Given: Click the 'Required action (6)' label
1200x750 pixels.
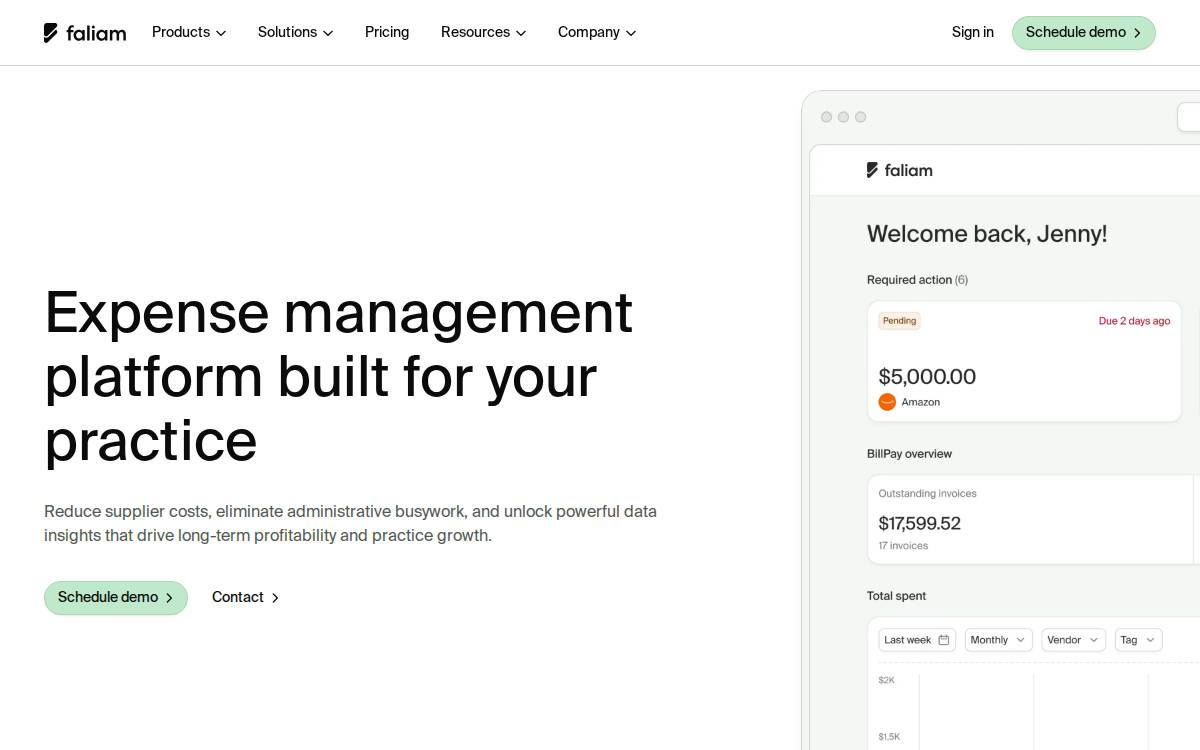Looking at the screenshot, I should pyautogui.click(x=917, y=280).
